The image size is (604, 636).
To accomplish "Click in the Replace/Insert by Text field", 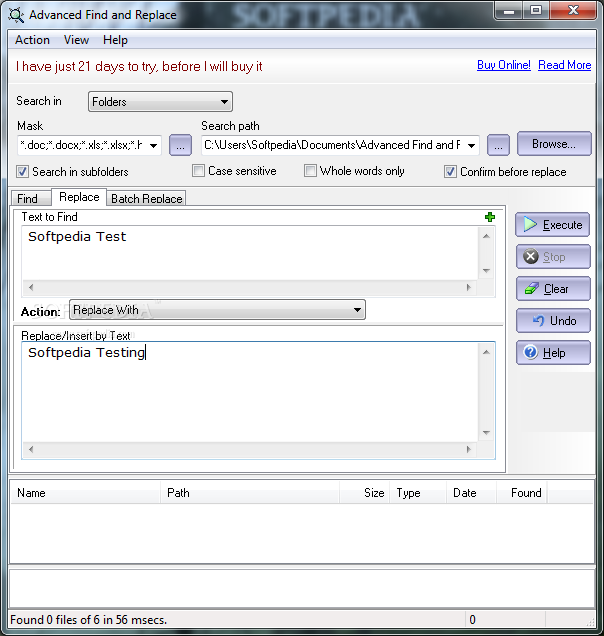I will (x=250, y=392).
